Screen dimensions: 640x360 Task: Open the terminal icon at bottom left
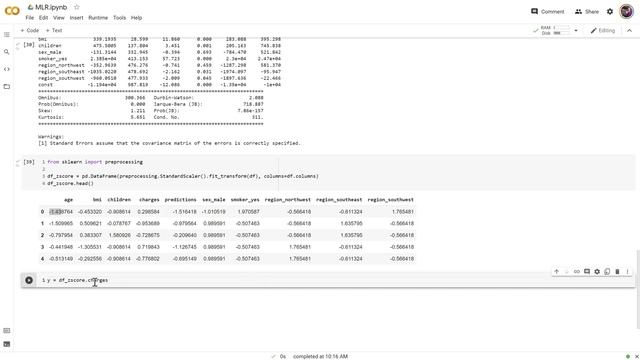[x=7, y=344]
